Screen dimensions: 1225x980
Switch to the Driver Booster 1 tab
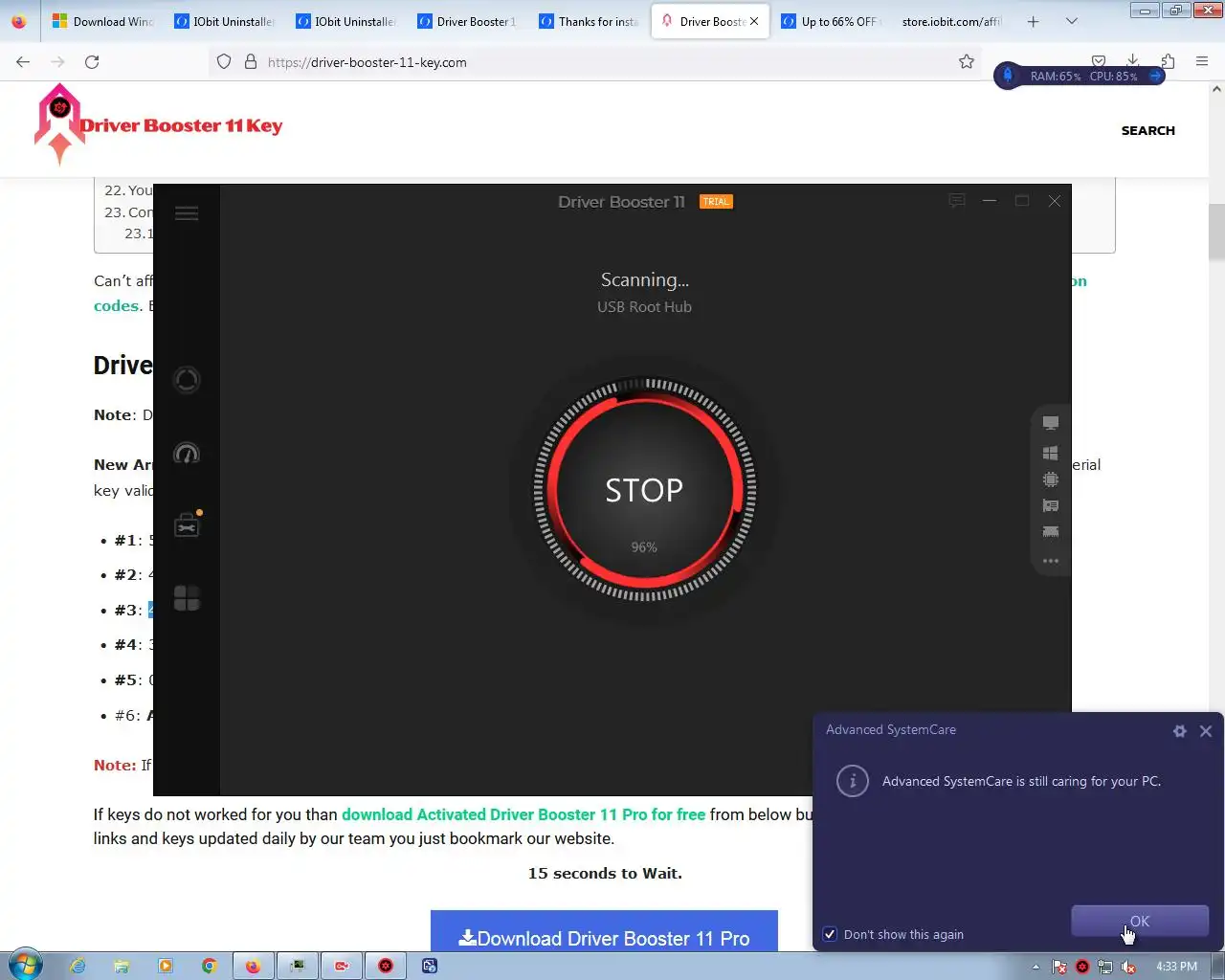pyautogui.click(x=467, y=21)
